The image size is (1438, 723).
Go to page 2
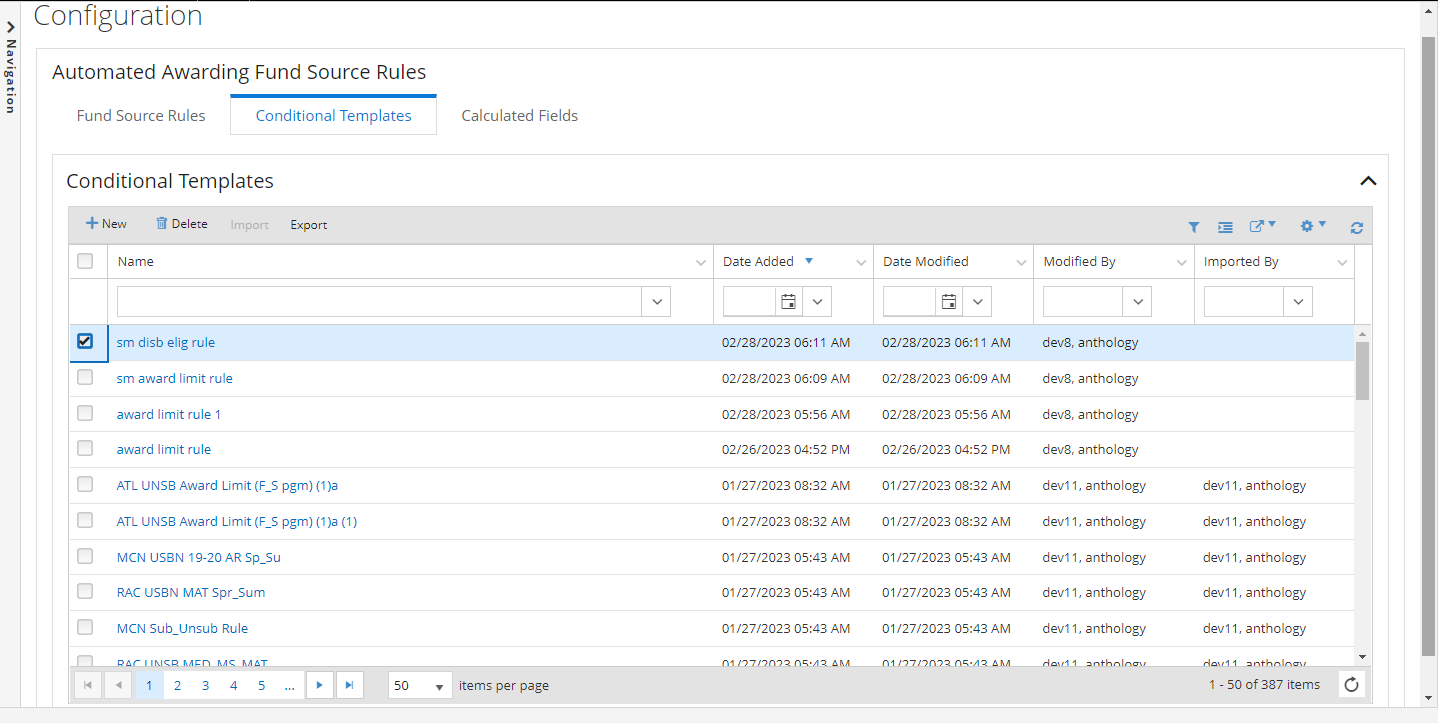pyautogui.click(x=178, y=685)
